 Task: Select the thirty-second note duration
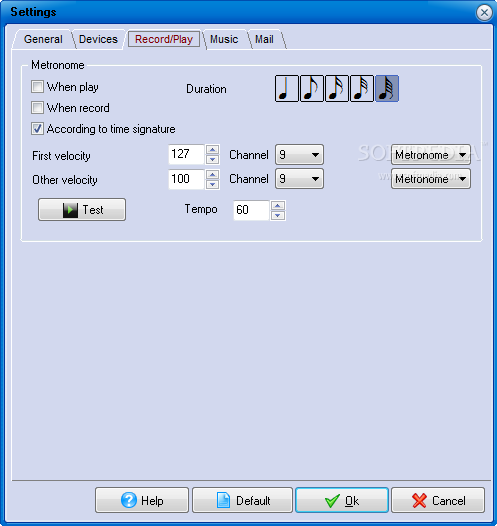362,89
